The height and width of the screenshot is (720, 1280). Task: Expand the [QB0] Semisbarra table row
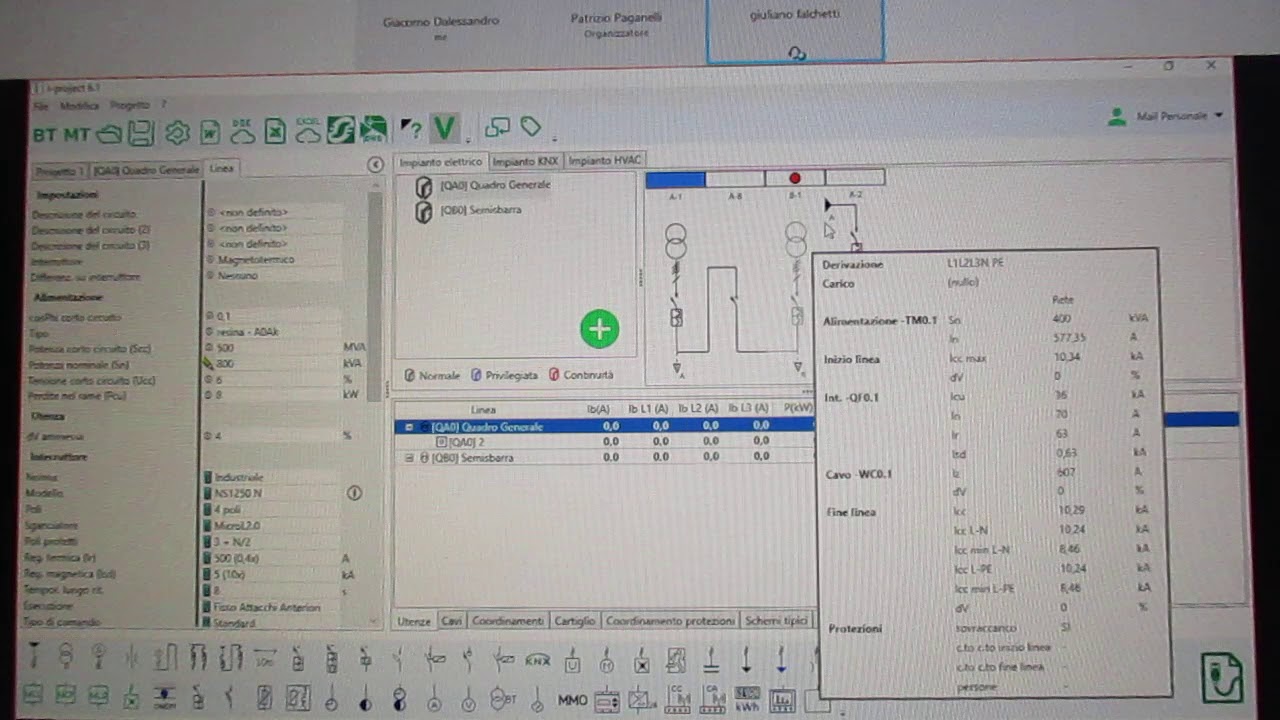(409, 458)
